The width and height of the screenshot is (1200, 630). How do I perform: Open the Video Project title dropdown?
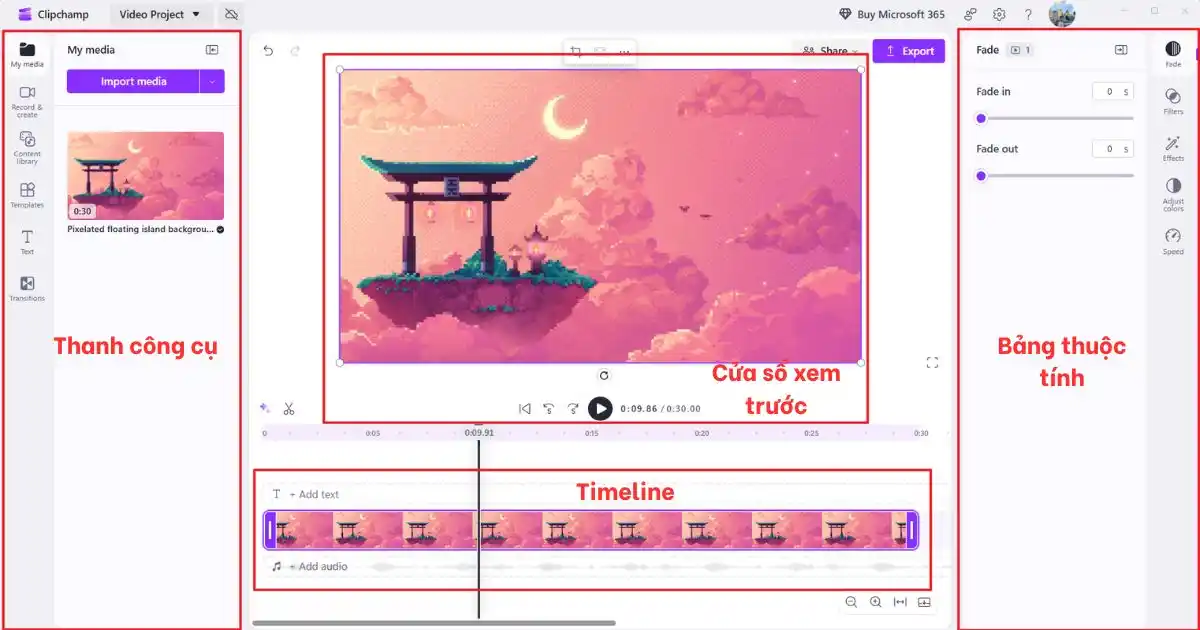point(160,14)
